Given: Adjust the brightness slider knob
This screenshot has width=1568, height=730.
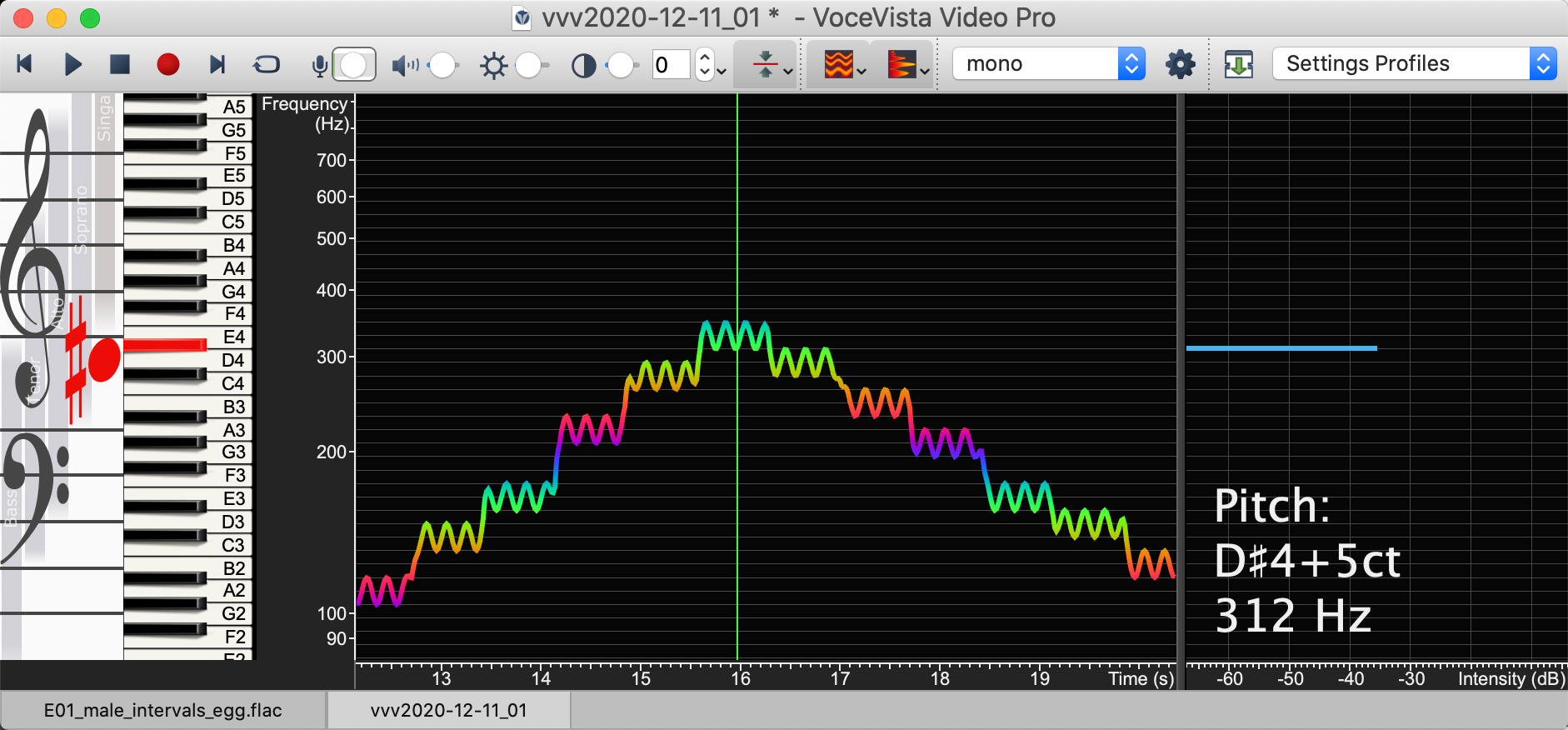Looking at the screenshot, I should click(528, 64).
